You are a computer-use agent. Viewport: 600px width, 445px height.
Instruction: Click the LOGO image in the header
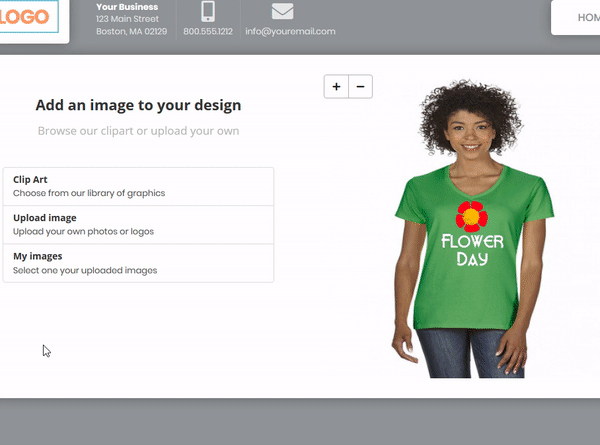[30, 17]
